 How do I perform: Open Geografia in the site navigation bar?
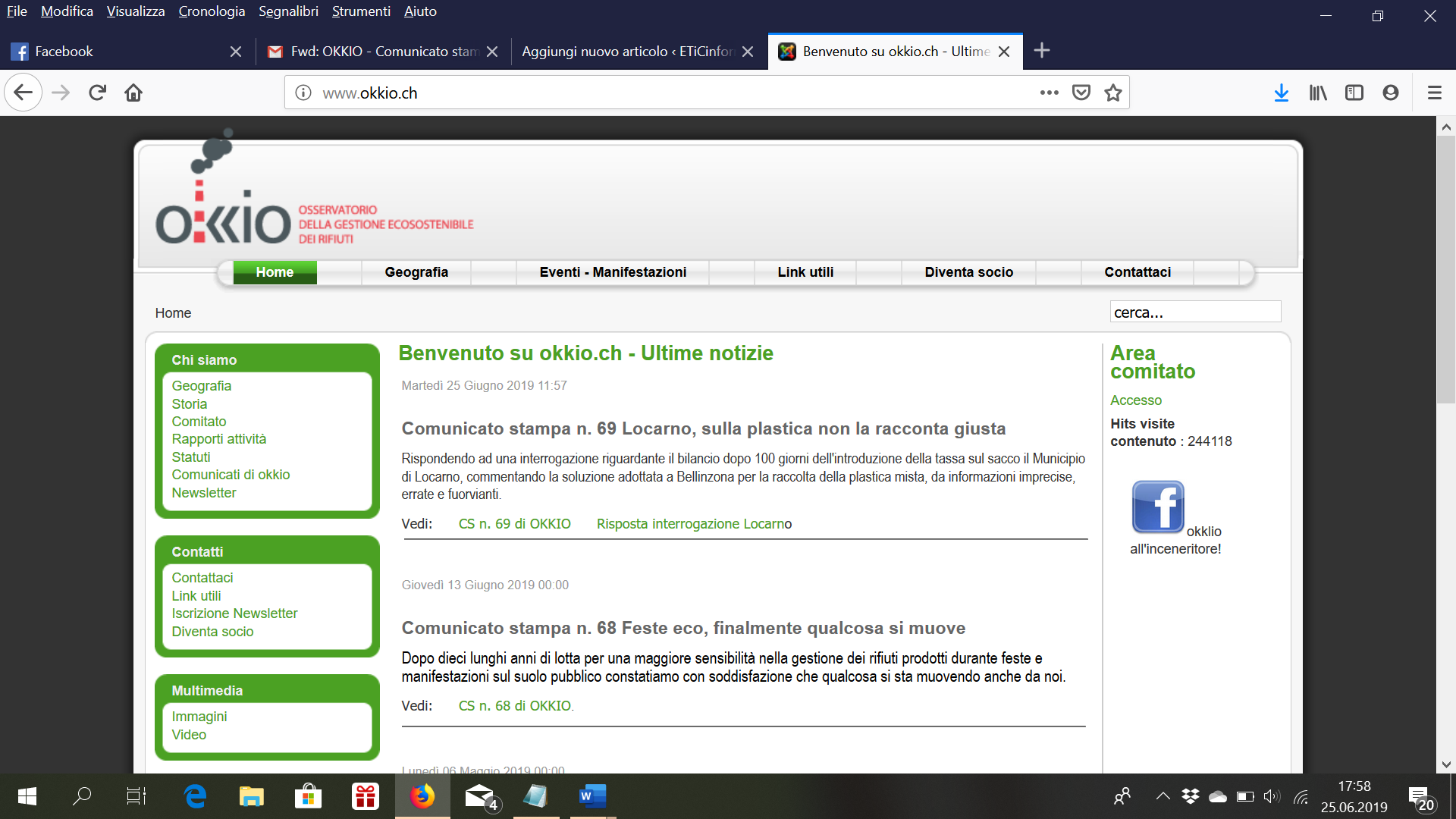coord(416,272)
